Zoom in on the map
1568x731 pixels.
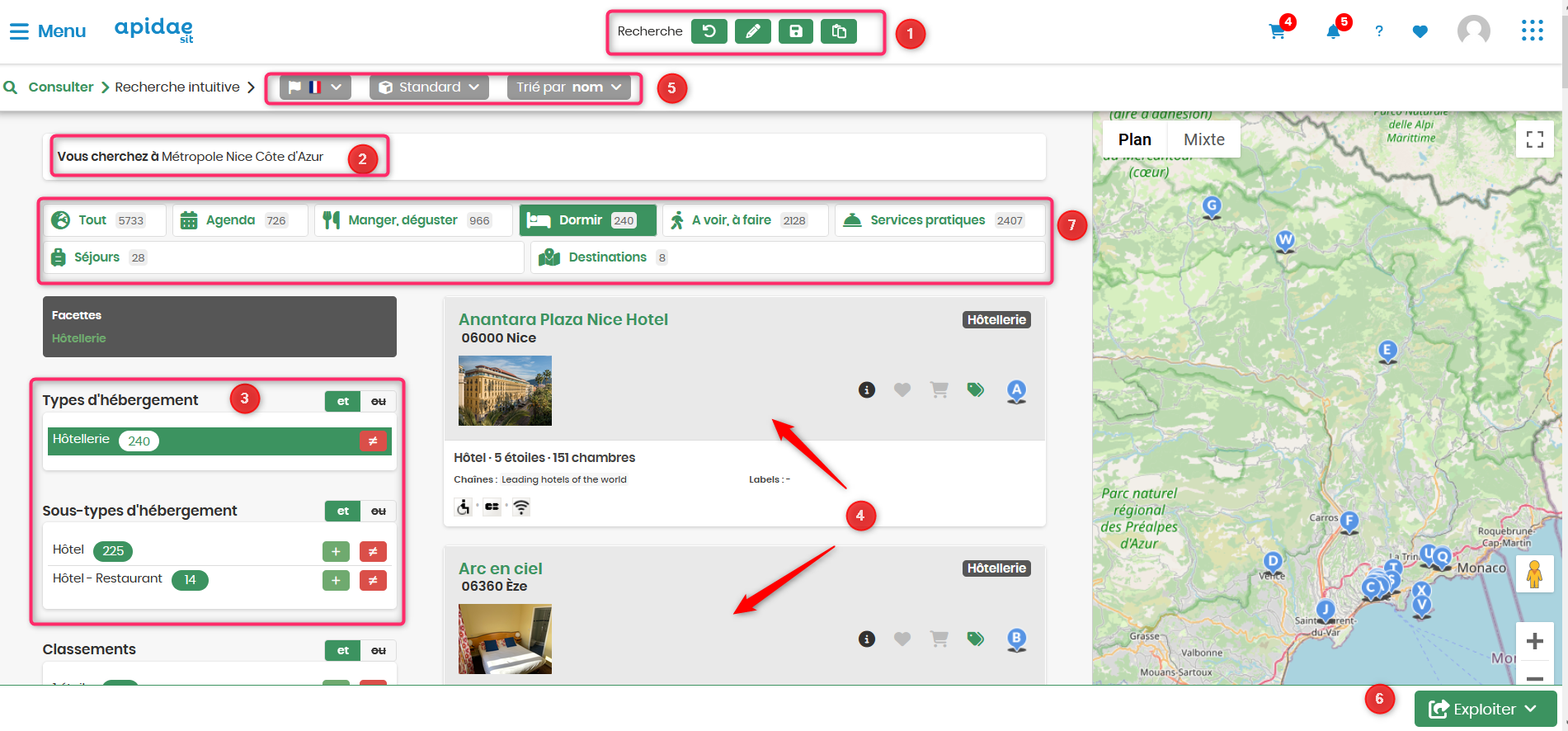tap(1534, 641)
